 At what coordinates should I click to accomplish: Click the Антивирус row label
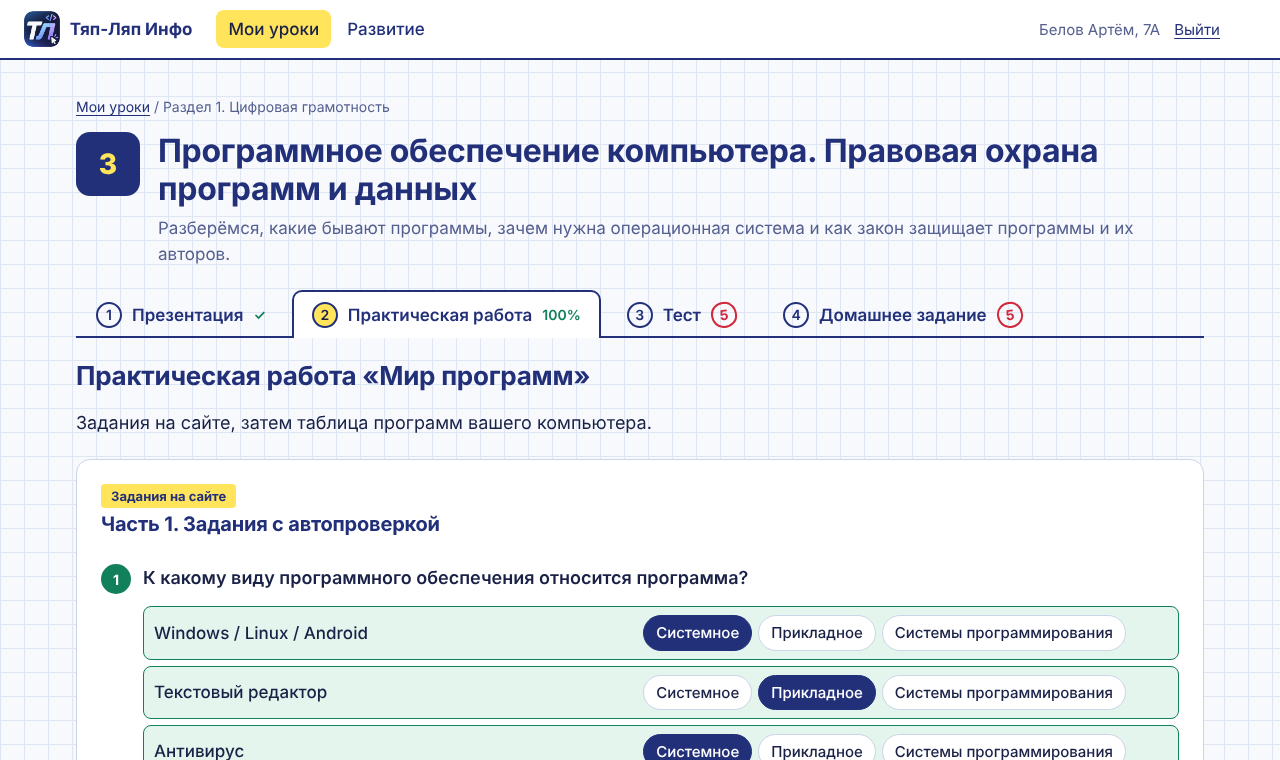[x=199, y=751]
